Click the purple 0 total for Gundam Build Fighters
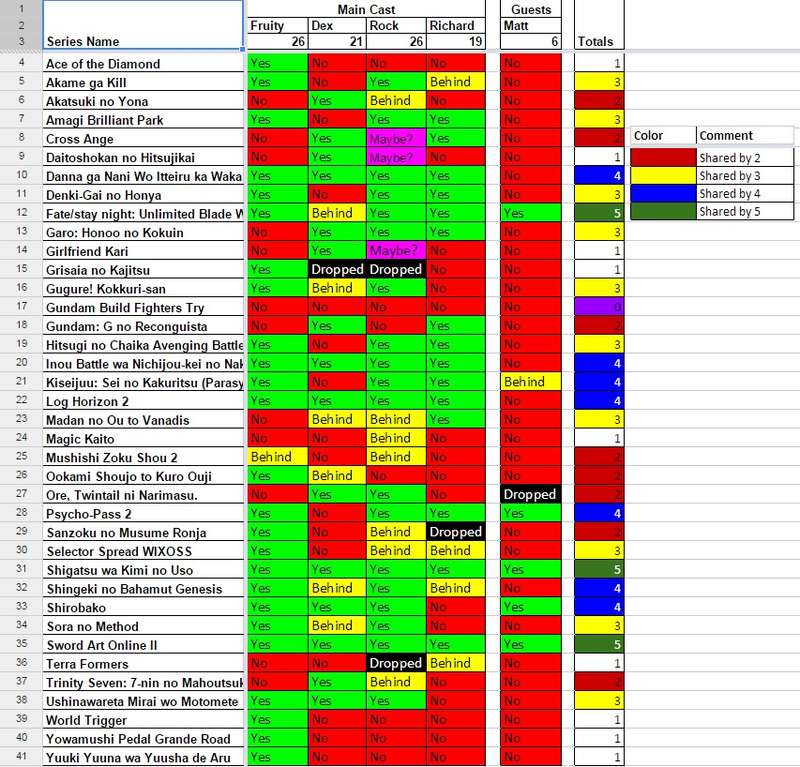Viewport: 800px width, 767px height. [x=599, y=307]
